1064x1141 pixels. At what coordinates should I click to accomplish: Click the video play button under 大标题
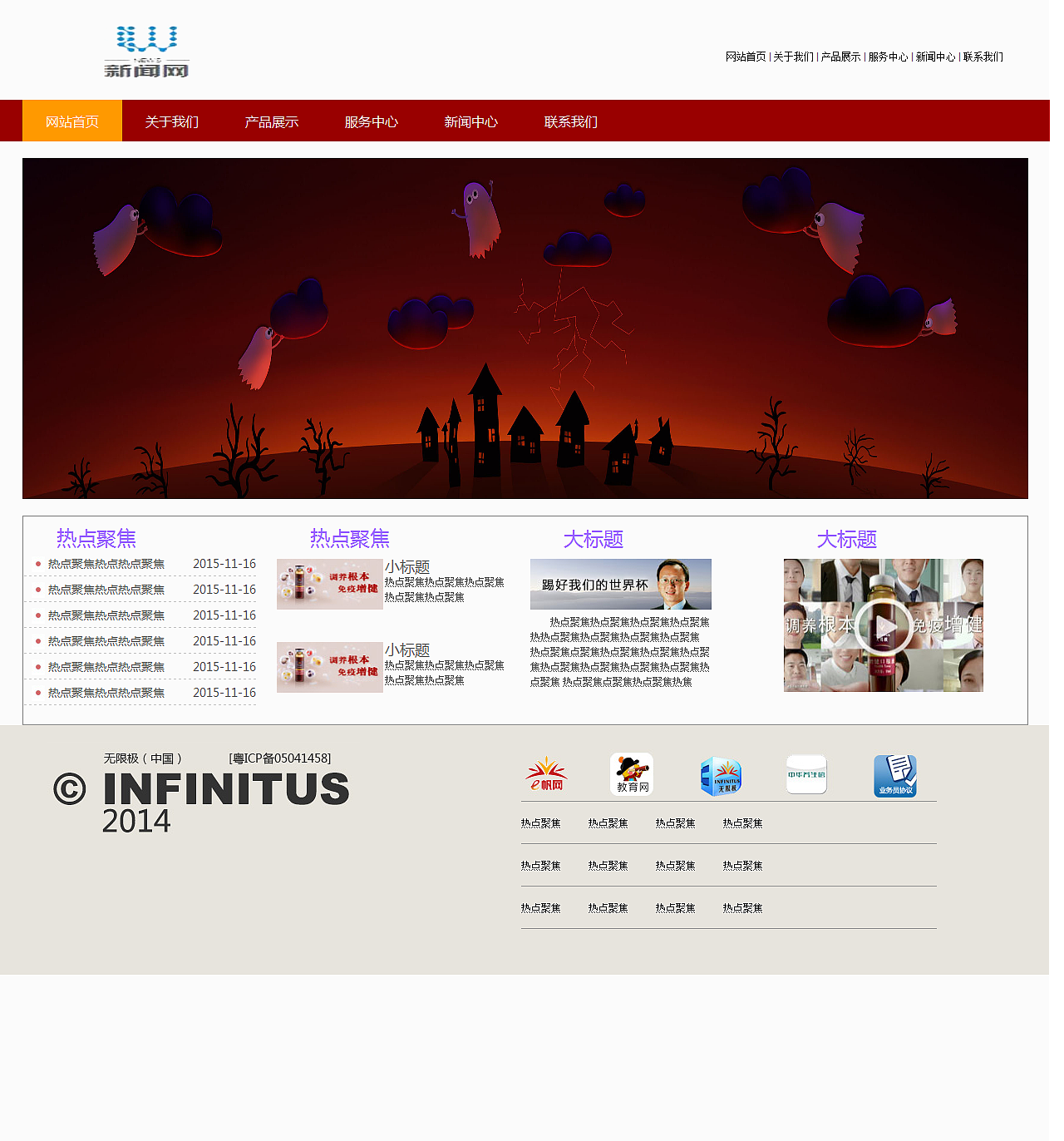[x=883, y=626]
